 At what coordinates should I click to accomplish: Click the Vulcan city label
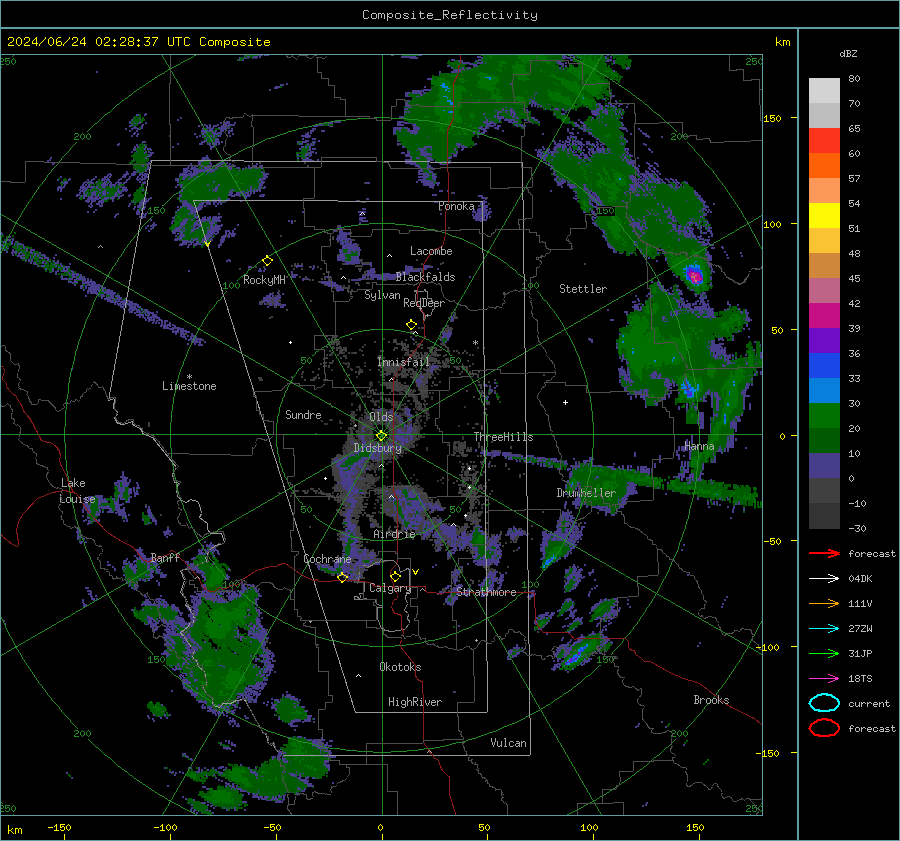pyautogui.click(x=508, y=743)
